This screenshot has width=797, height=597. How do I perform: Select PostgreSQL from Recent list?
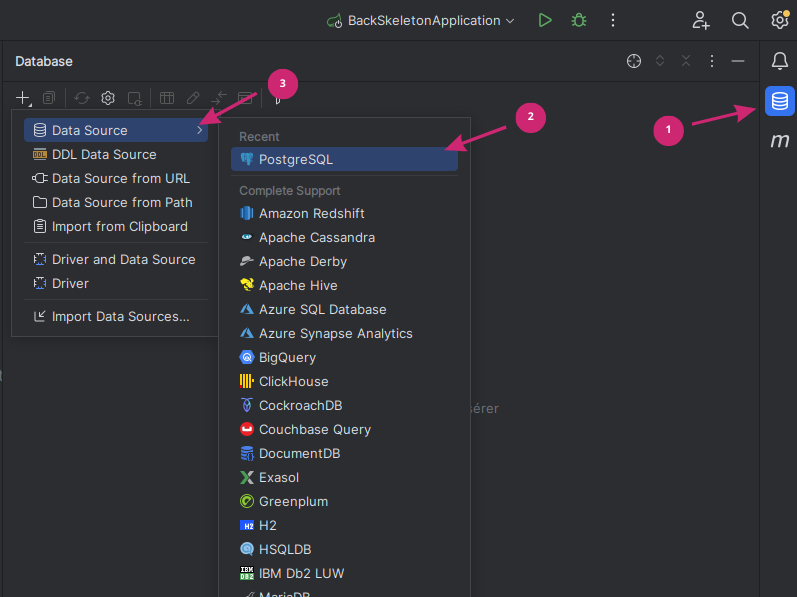(344, 159)
